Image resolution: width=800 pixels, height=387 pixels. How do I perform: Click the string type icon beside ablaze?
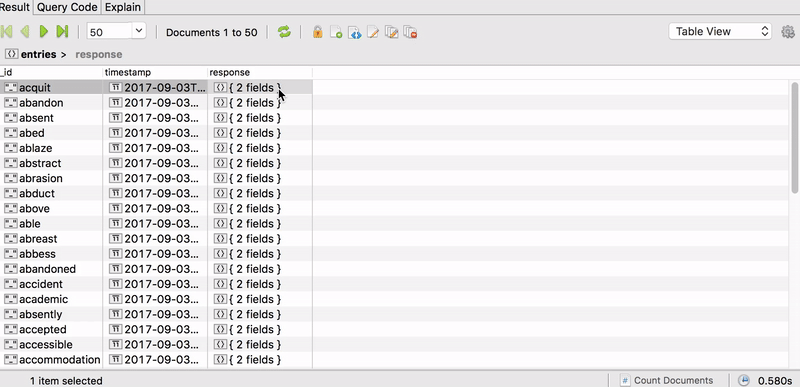pyautogui.click(x=11, y=148)
